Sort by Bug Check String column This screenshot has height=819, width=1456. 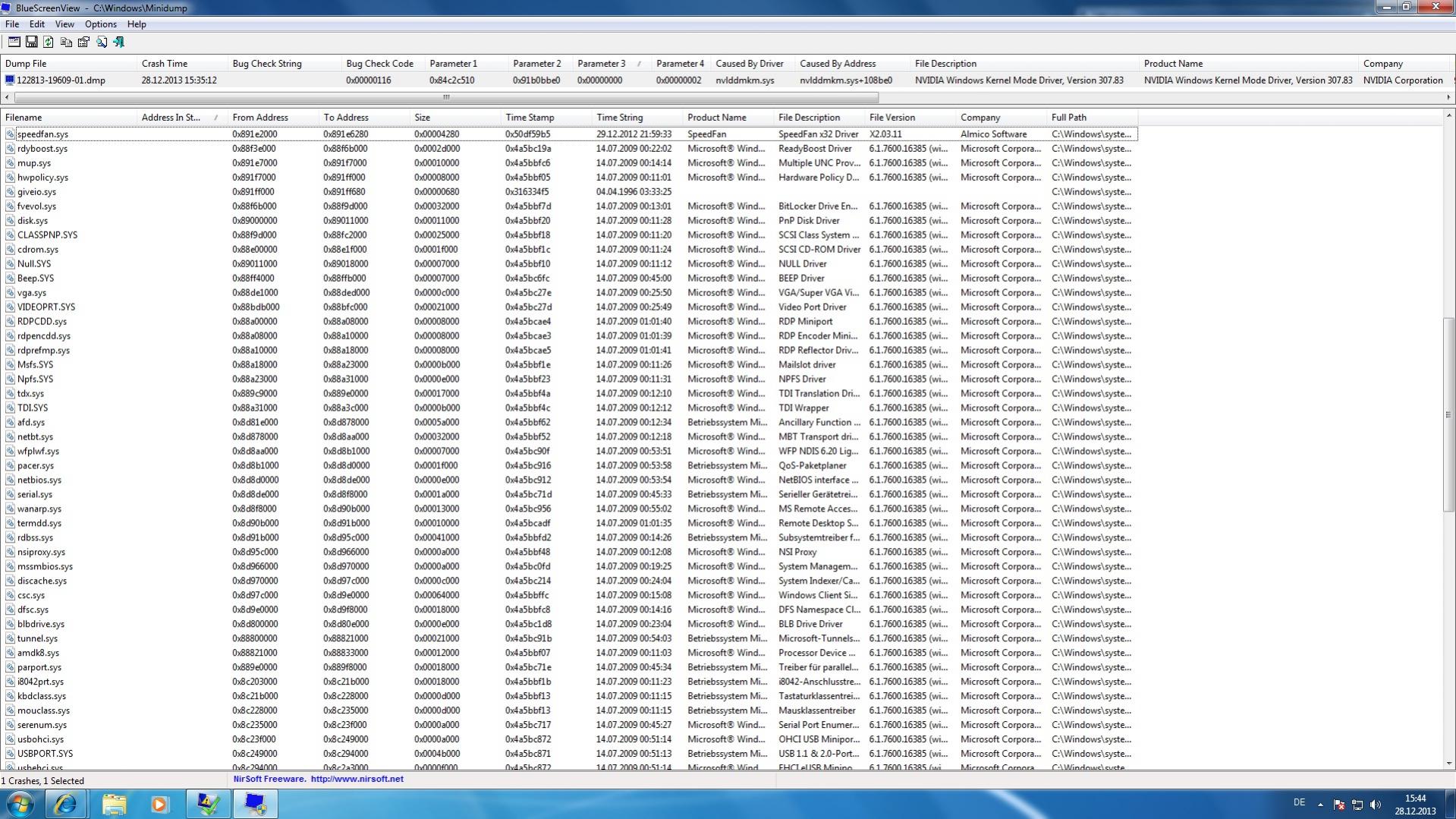[285, 64]
